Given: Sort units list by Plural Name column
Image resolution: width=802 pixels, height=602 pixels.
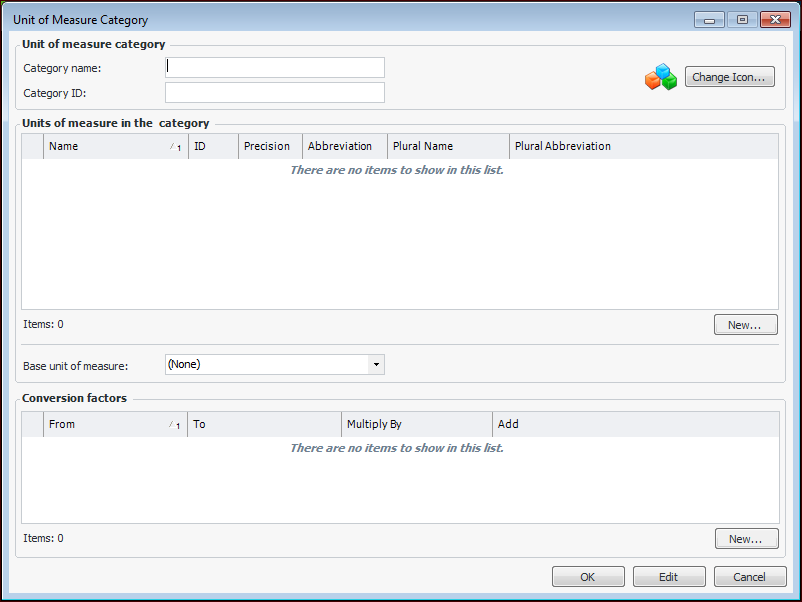Looking at the screenshot, I should pyautogui.click(x=448, y=146).
